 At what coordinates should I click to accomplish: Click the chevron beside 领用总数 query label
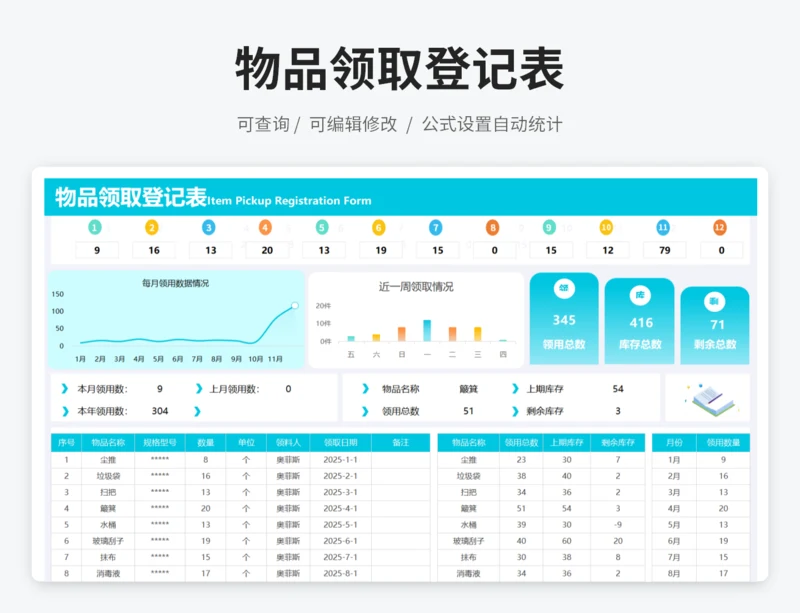pos(365,411)
